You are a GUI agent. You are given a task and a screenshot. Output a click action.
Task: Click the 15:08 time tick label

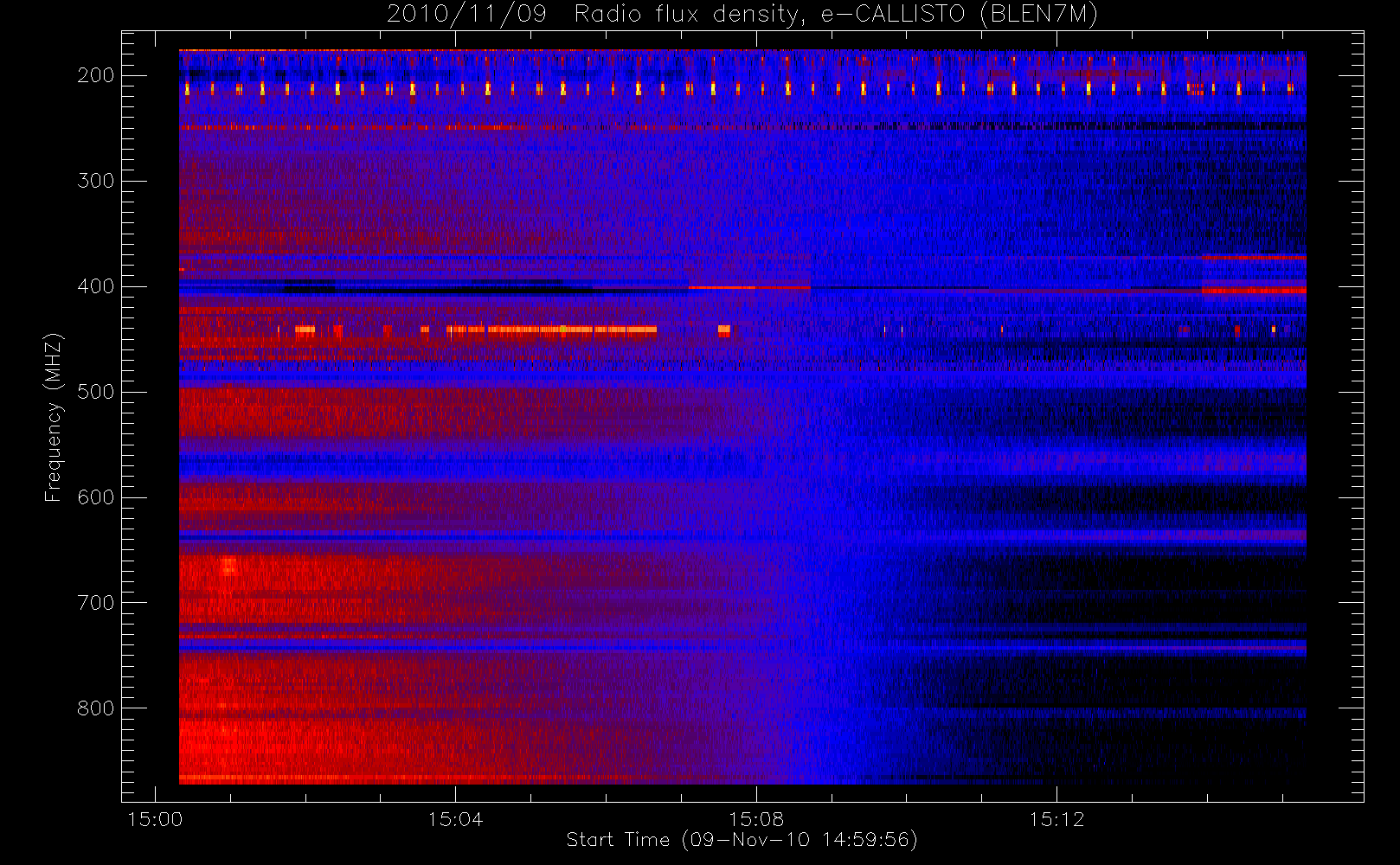coord(755,819)
